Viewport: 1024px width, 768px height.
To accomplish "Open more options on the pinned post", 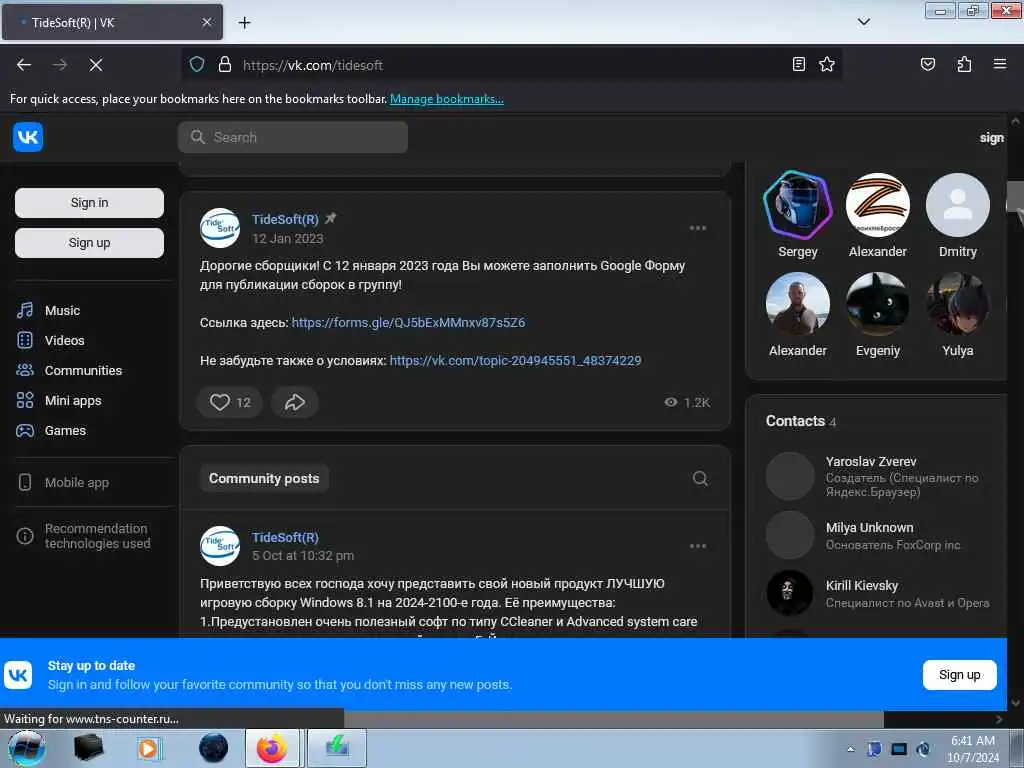I will [x=697, y=228].
